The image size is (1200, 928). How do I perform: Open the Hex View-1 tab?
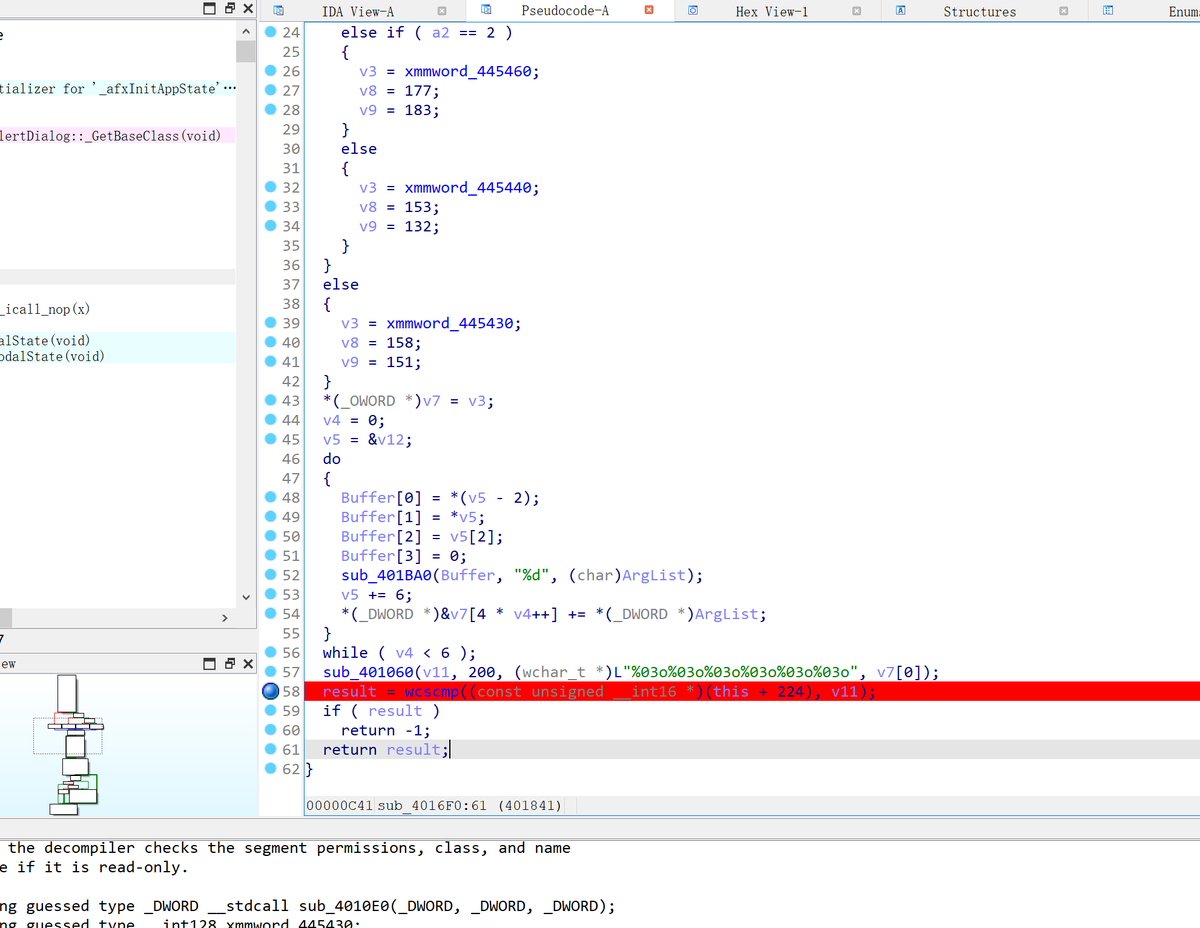click(x=772, y=12)
